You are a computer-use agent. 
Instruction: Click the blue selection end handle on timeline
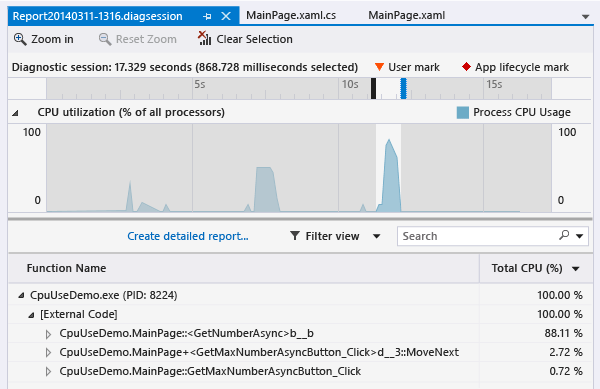click(403, 88)
